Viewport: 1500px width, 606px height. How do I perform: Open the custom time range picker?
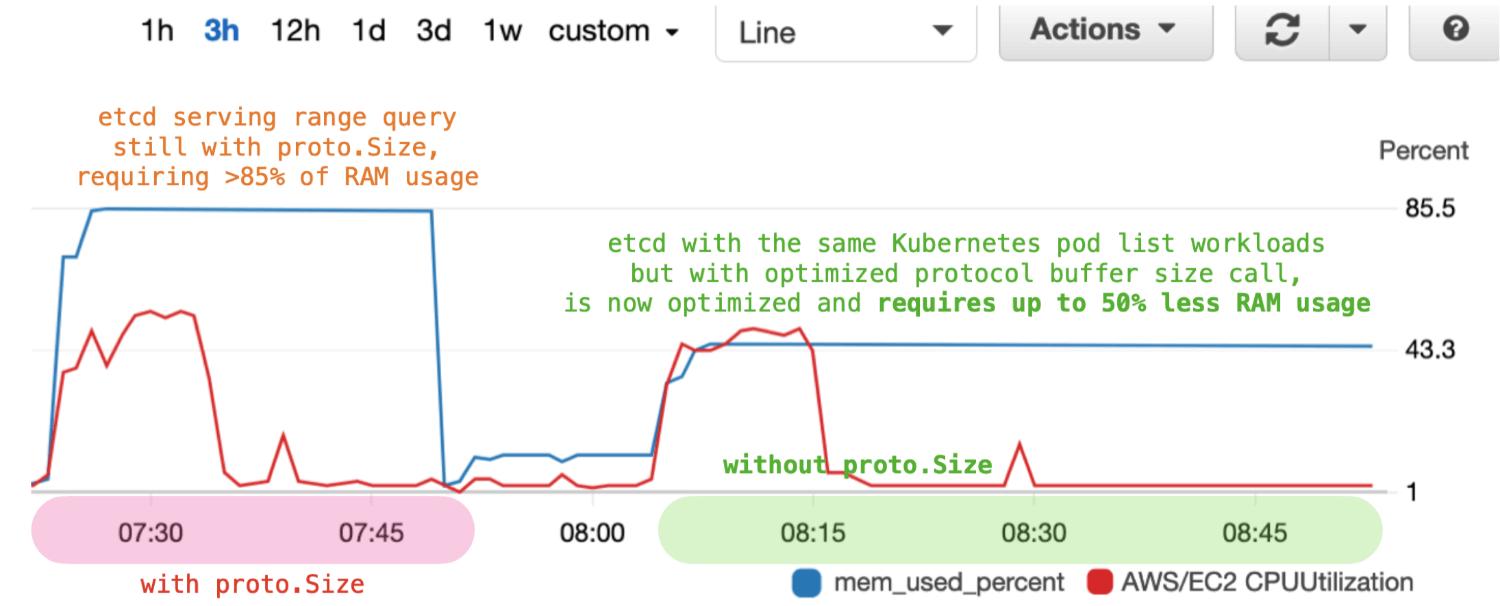pyautogui.click(x=614, y=31)
